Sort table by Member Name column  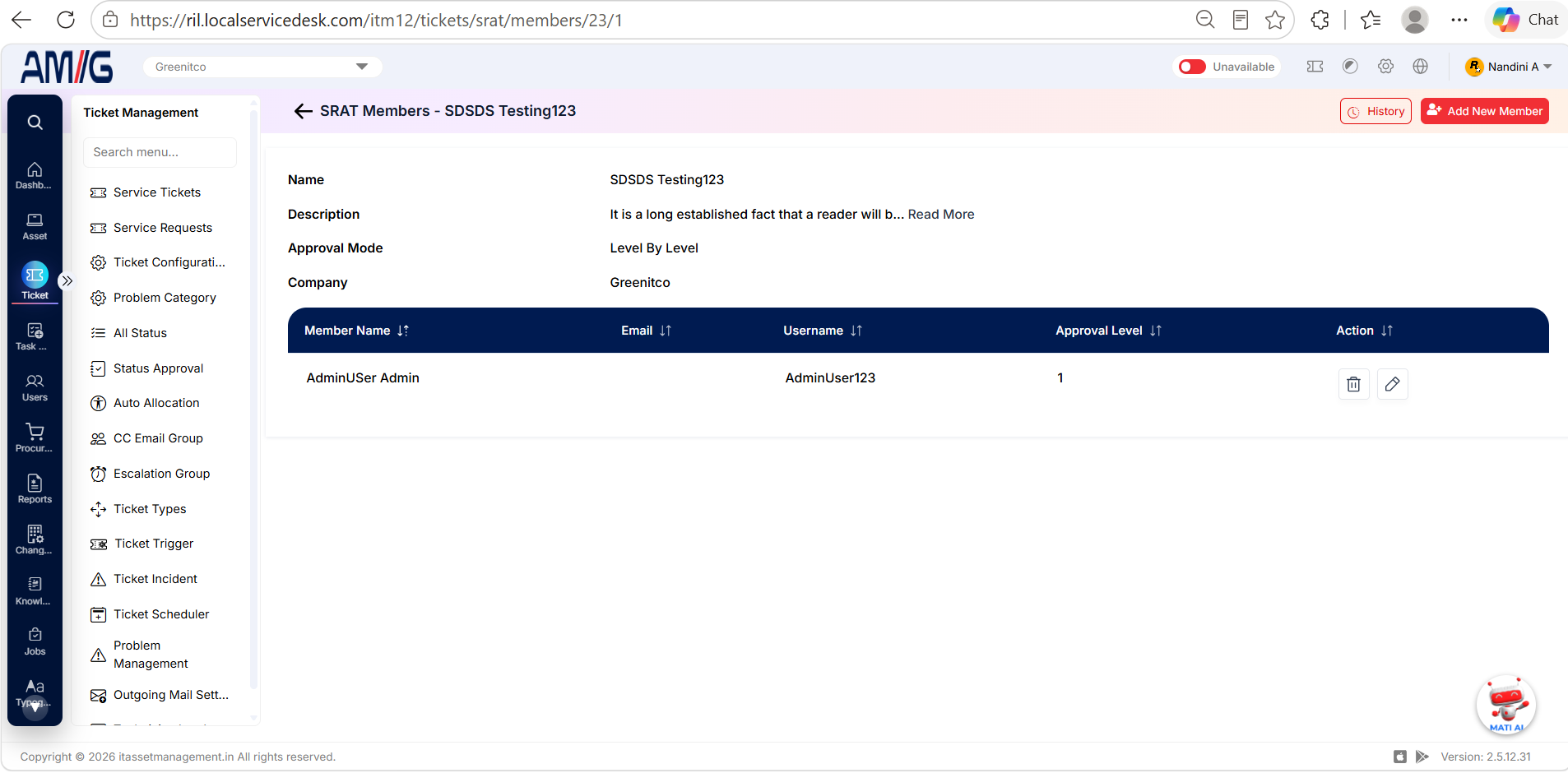coord(403,331)
